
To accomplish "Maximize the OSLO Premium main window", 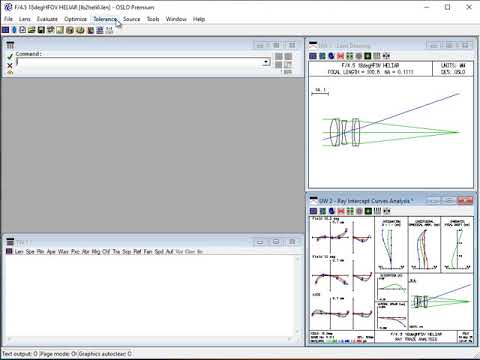I will click(448, 7).
